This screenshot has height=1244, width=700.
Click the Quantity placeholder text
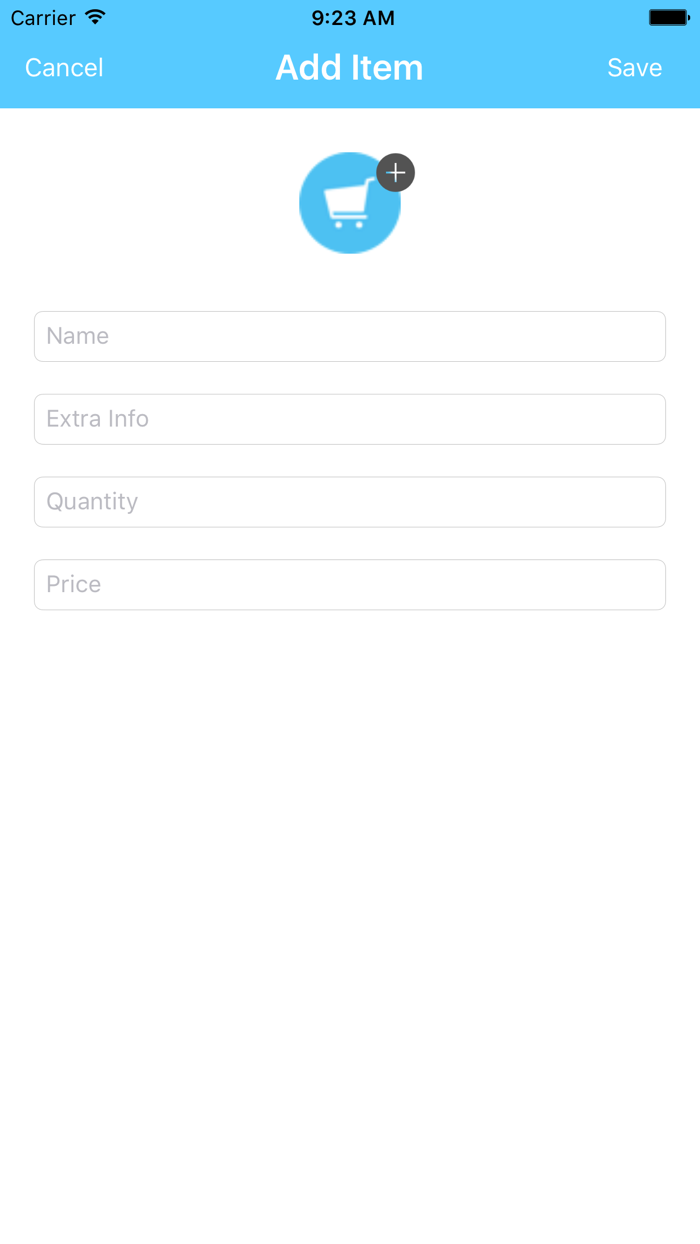pyautogui.click(x=92, y=502)
